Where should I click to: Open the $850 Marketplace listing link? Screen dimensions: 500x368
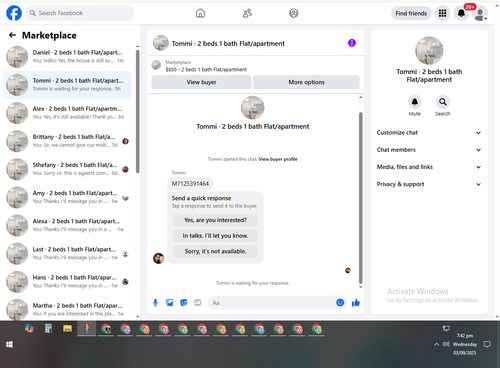tap(206, 69)
